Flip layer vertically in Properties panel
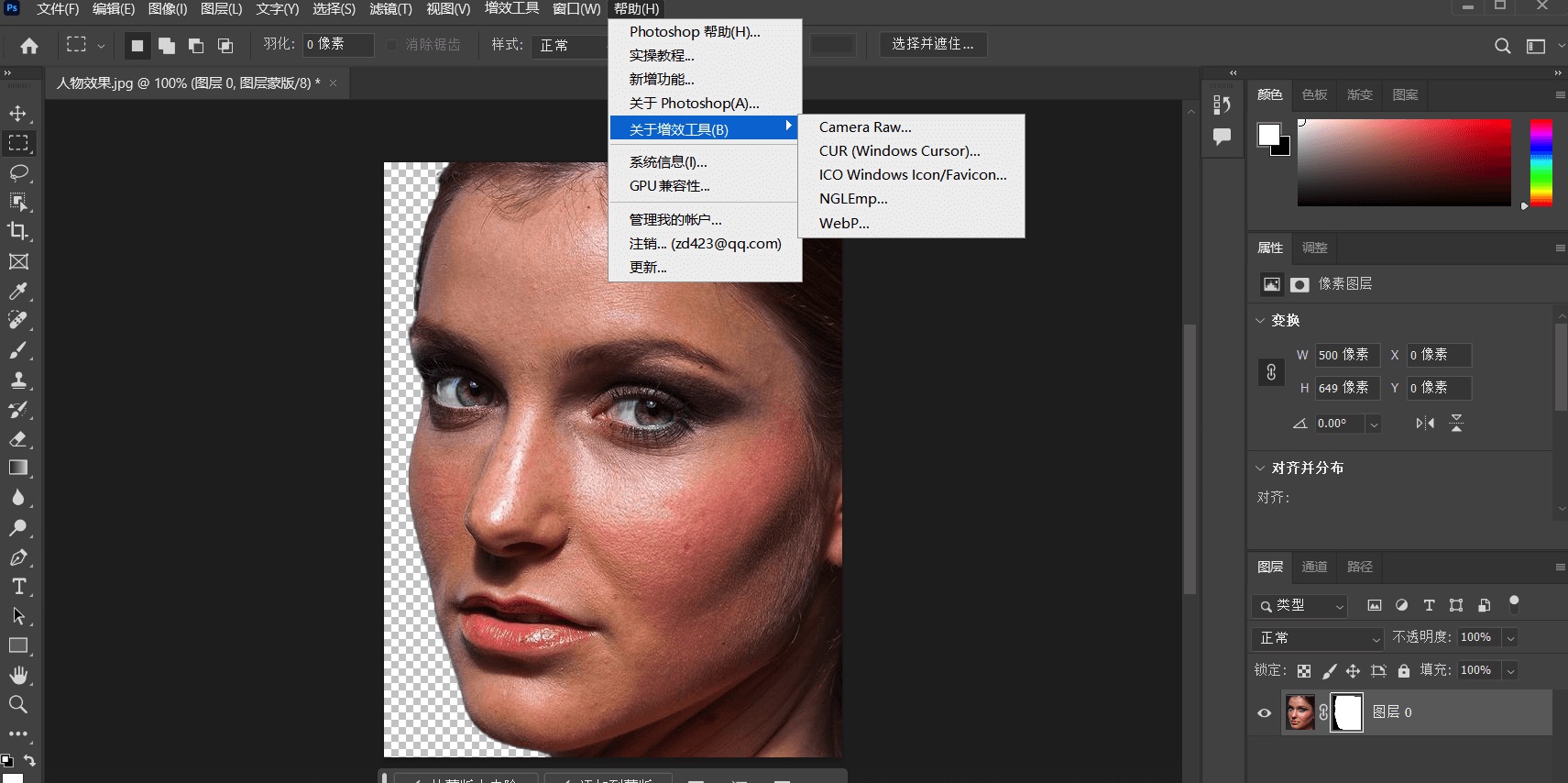This screenshot has width=1568, height=783. click(x=1457, y=423)
